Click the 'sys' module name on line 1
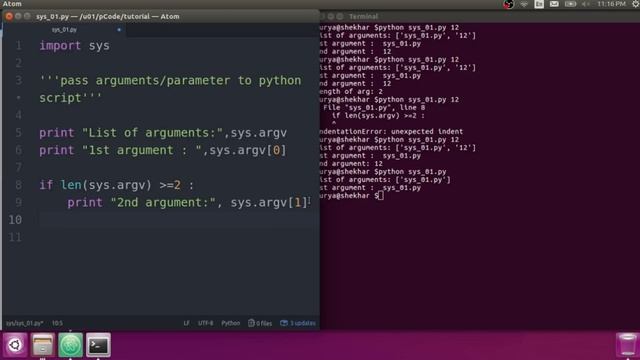The width and height of the screenshot is (640, 360). pyautogui.click(x=99, y=47)
